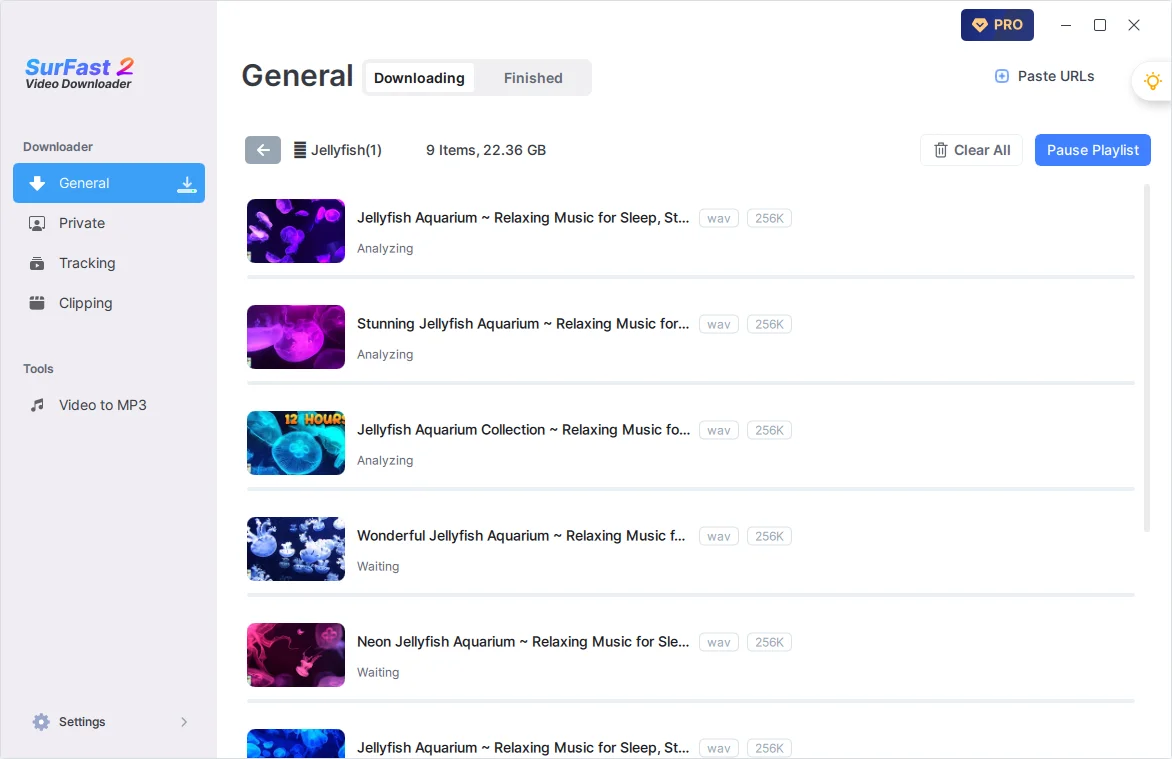Click the PRO upgrade badge
The height and width of the screenshot is (759, 1172).
[x=997, y=25]
